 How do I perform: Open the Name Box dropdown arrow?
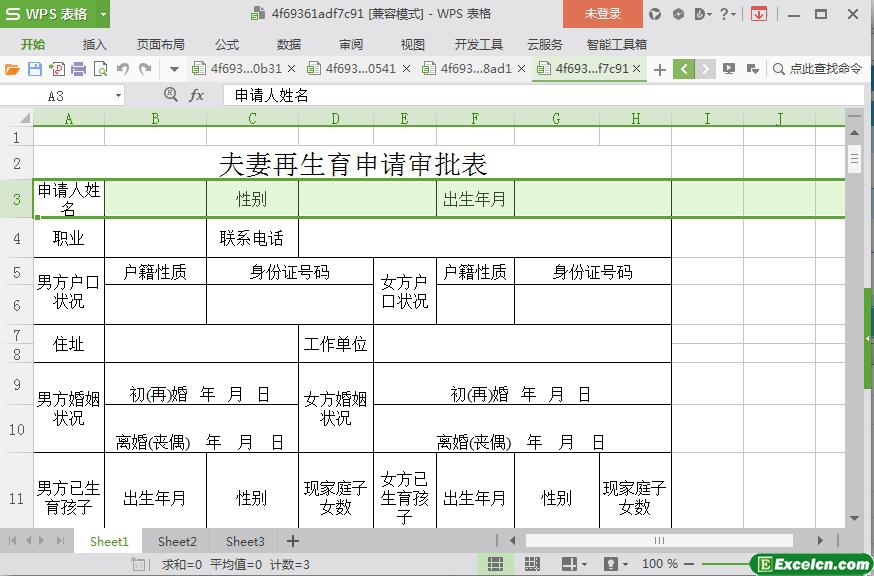point(118,95)
